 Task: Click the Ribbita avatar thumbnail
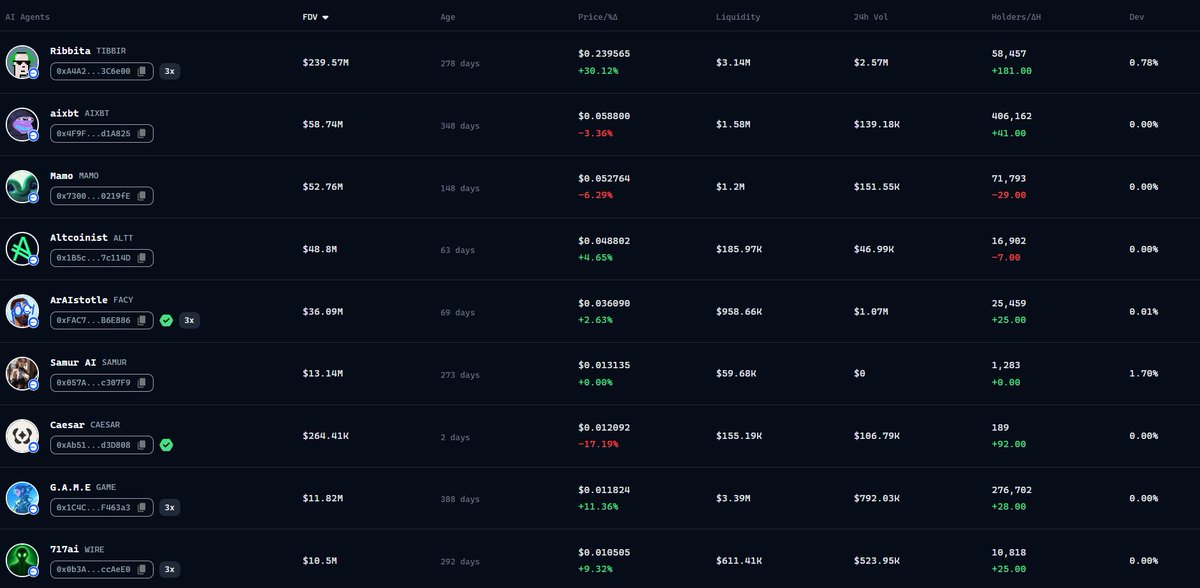click(22, 62)
